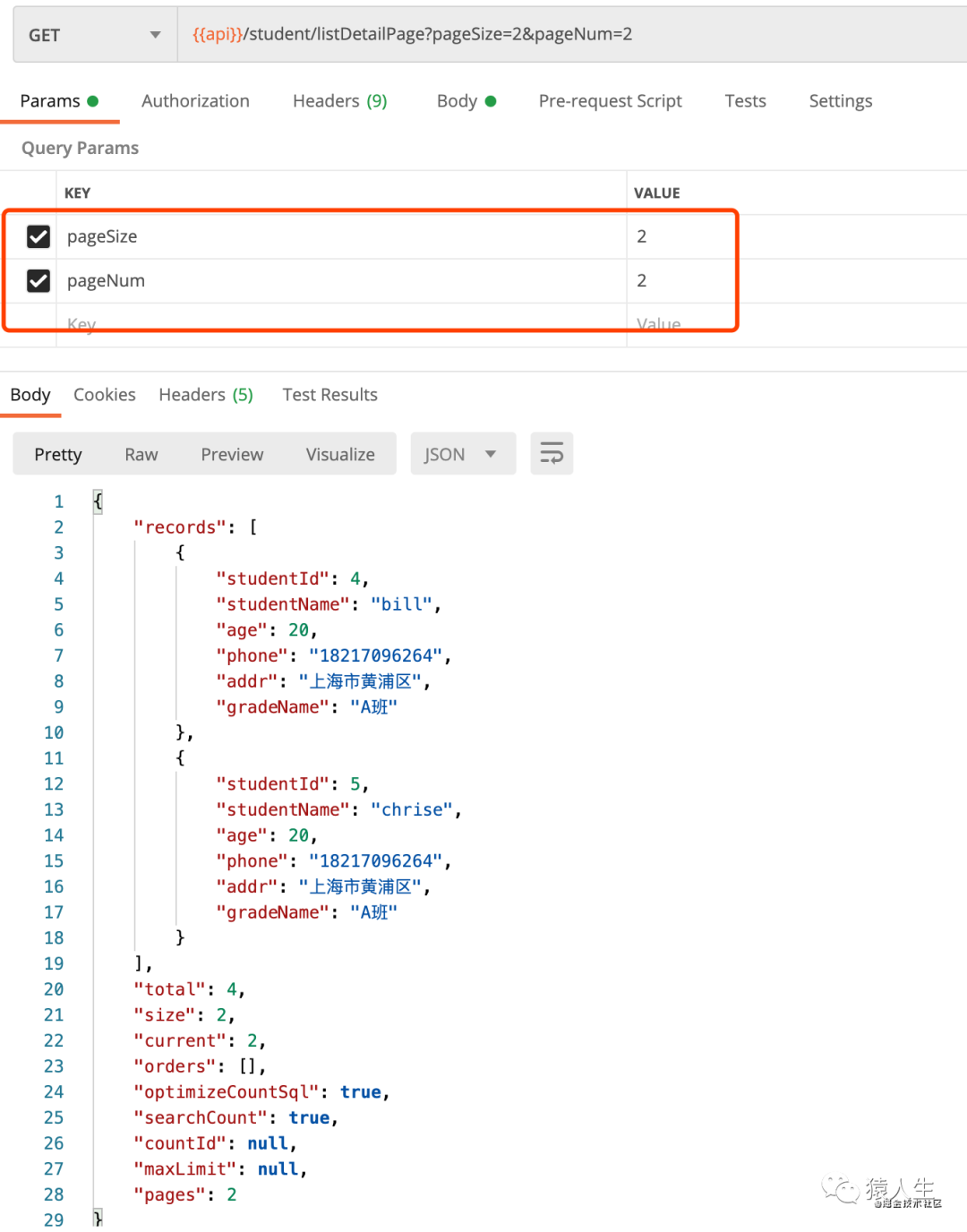
Task: Click the pageSize value field
Action: (x=680, y=236)
